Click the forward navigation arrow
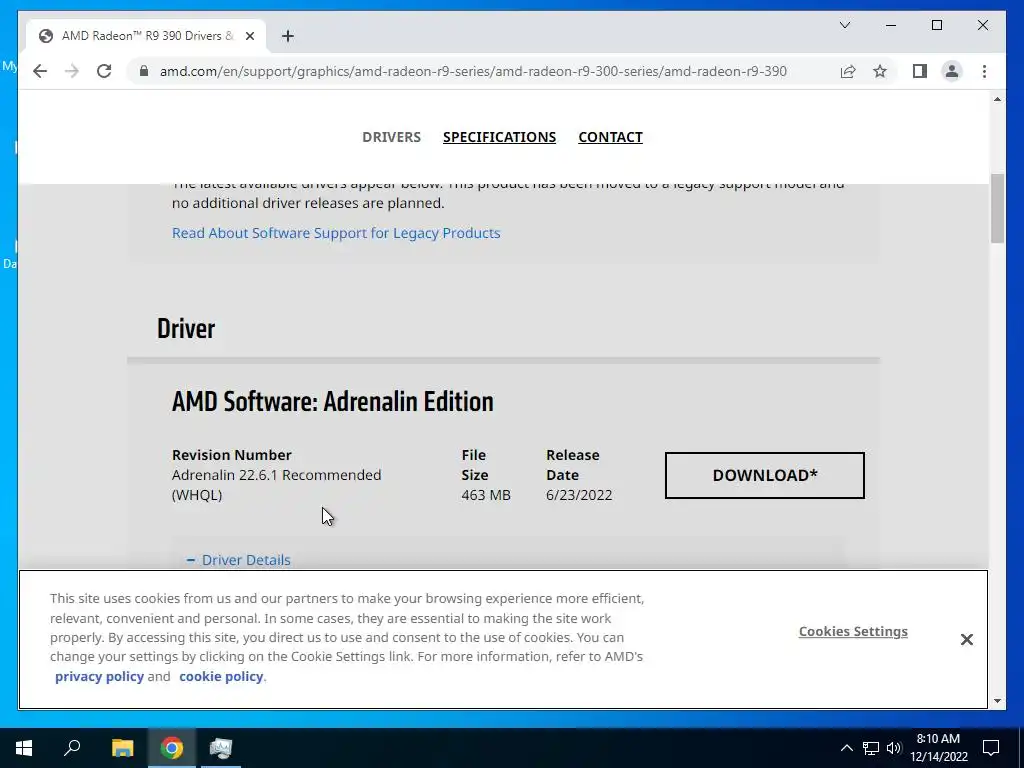This screenshot has width=1024, height=768. [72, 71]
